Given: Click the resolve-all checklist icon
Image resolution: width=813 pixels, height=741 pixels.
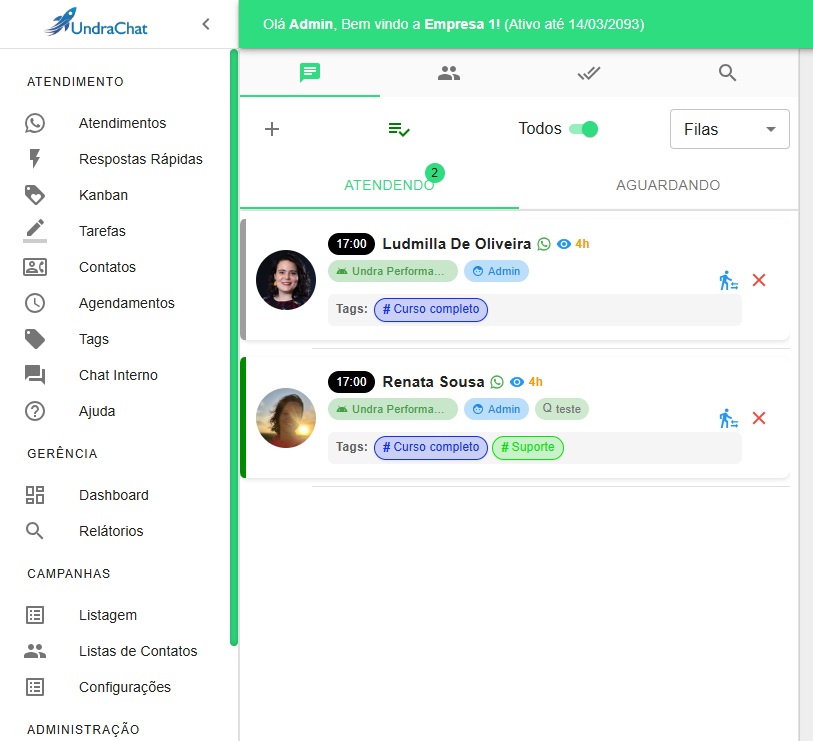Looking at the screenshot, I should [399, 129].
